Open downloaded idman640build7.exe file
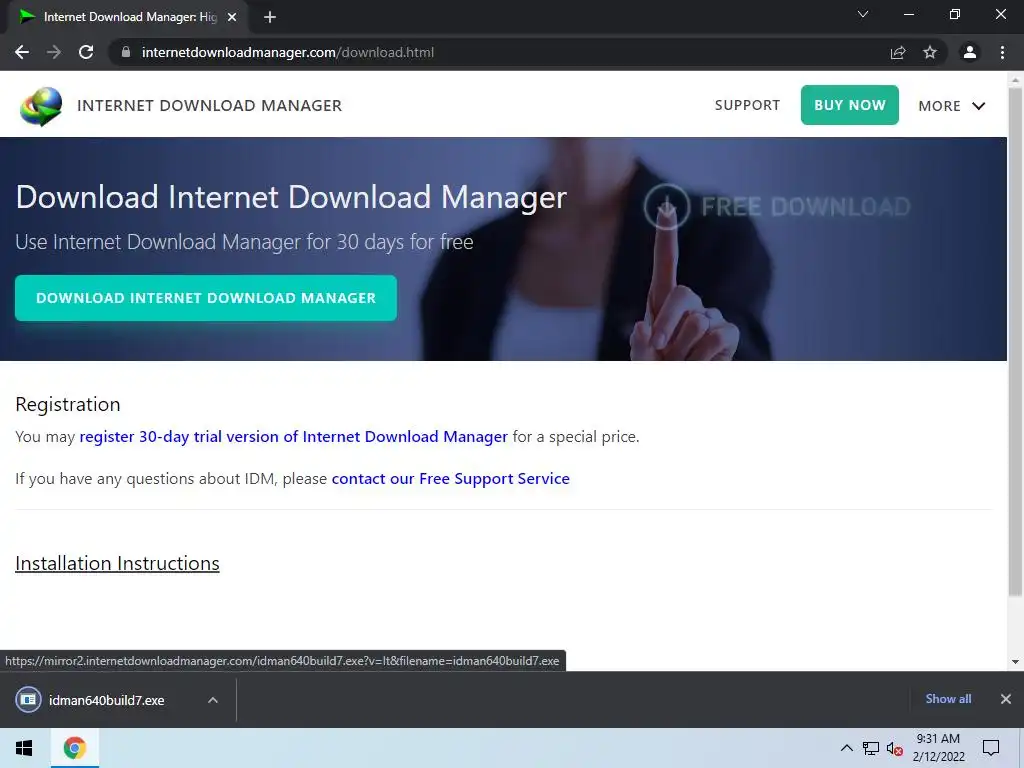This screenshot has height=768, width=1024. tap(106, 700)
